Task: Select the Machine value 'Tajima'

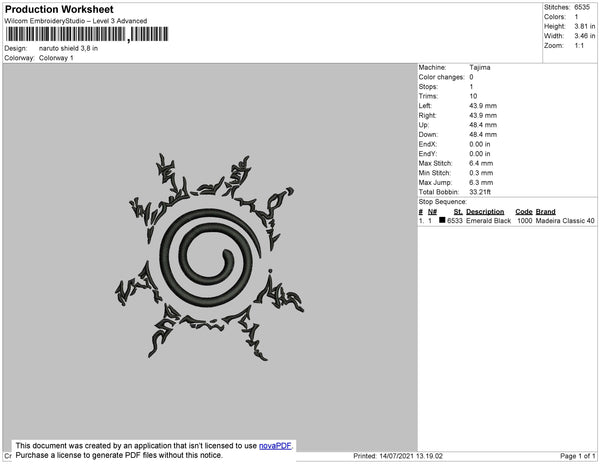Action: pos(479,67)
